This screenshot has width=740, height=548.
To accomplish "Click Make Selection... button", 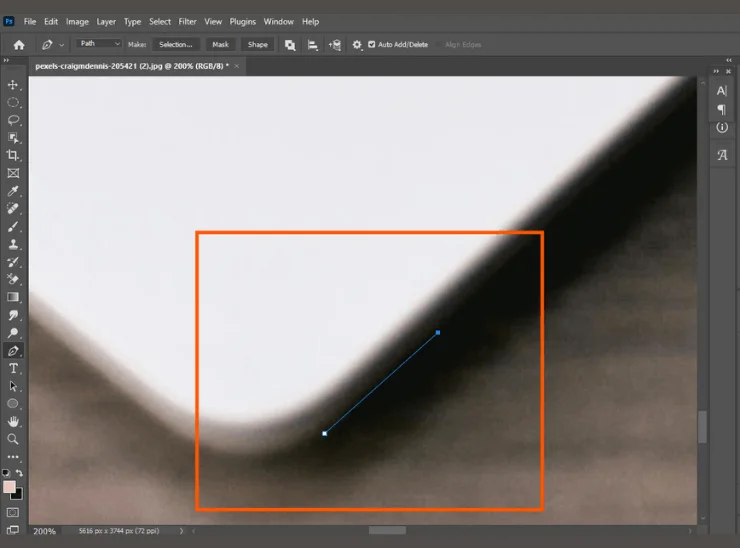I will (x=176, y=44).
